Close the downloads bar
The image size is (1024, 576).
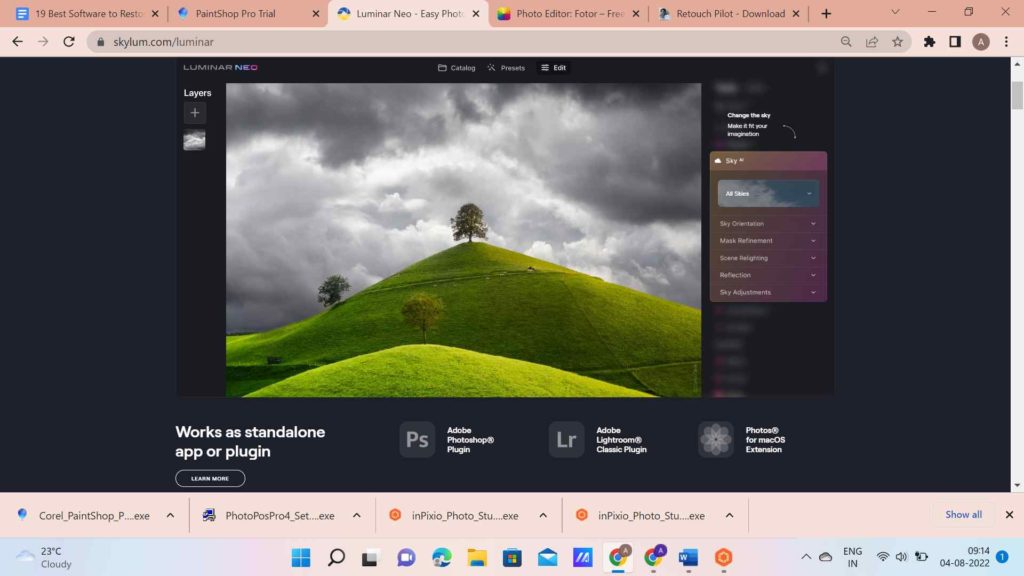click(1009, 515)
